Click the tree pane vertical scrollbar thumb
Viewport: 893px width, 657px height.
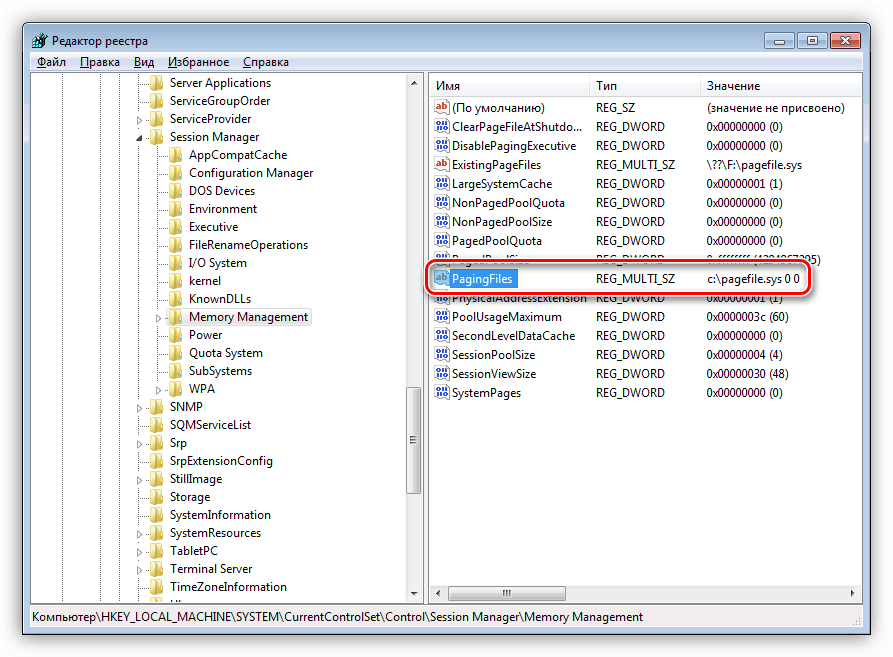coord(413,440)
